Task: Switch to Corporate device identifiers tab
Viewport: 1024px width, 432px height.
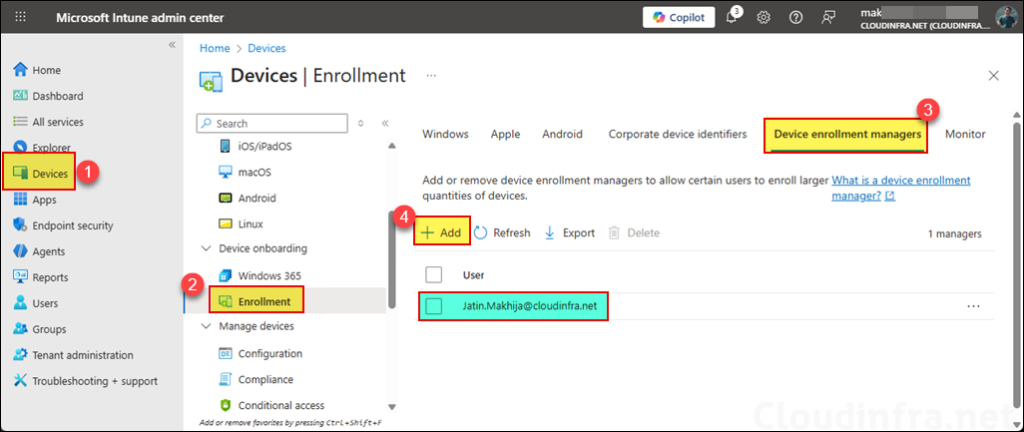Action: [677, 134]
